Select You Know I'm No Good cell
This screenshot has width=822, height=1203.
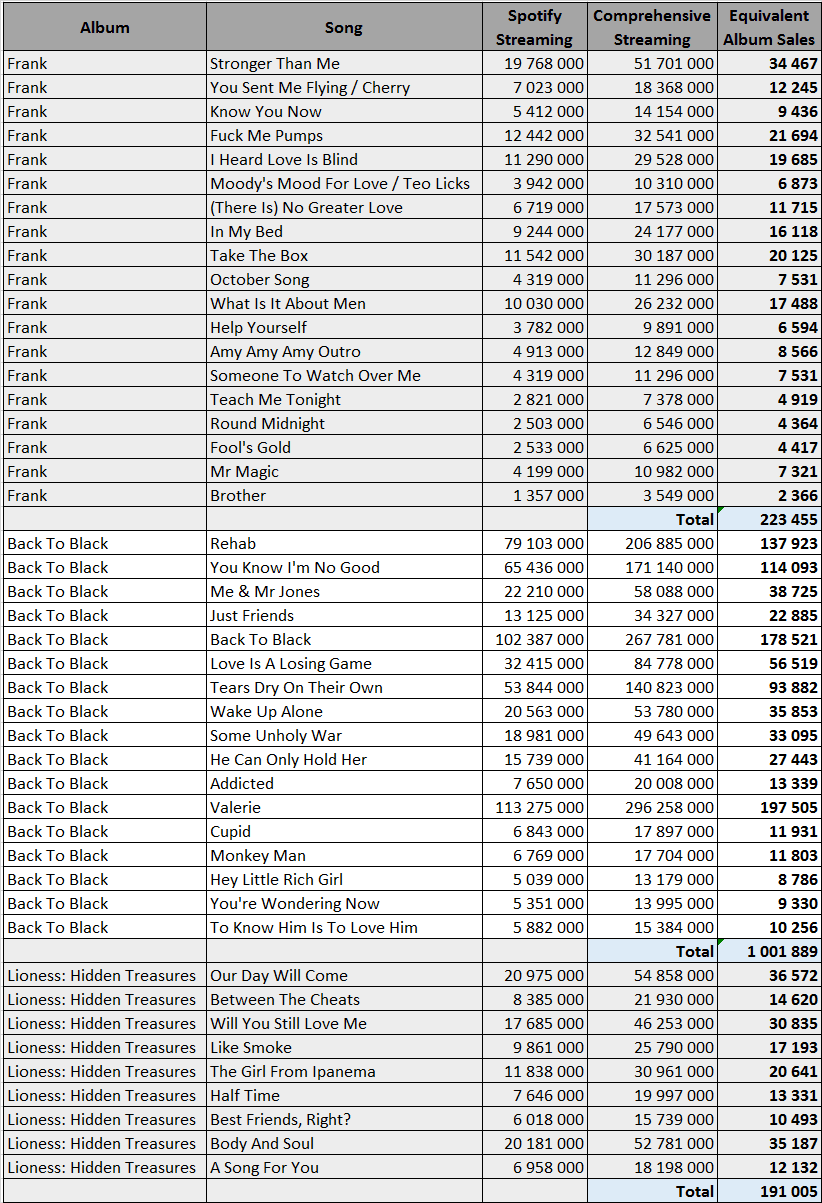[x=344, y=567]
